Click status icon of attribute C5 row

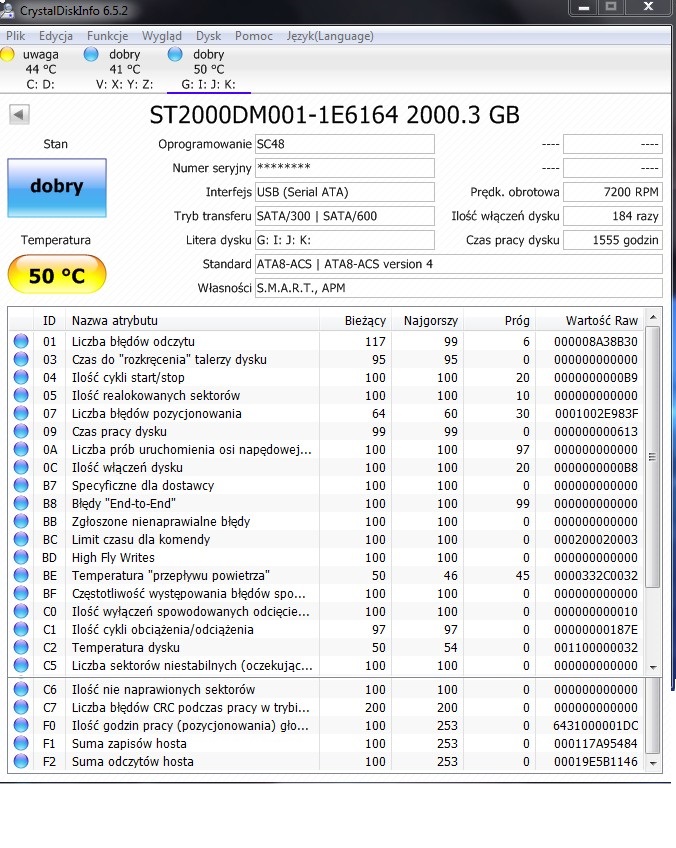[x=21, y=665]
